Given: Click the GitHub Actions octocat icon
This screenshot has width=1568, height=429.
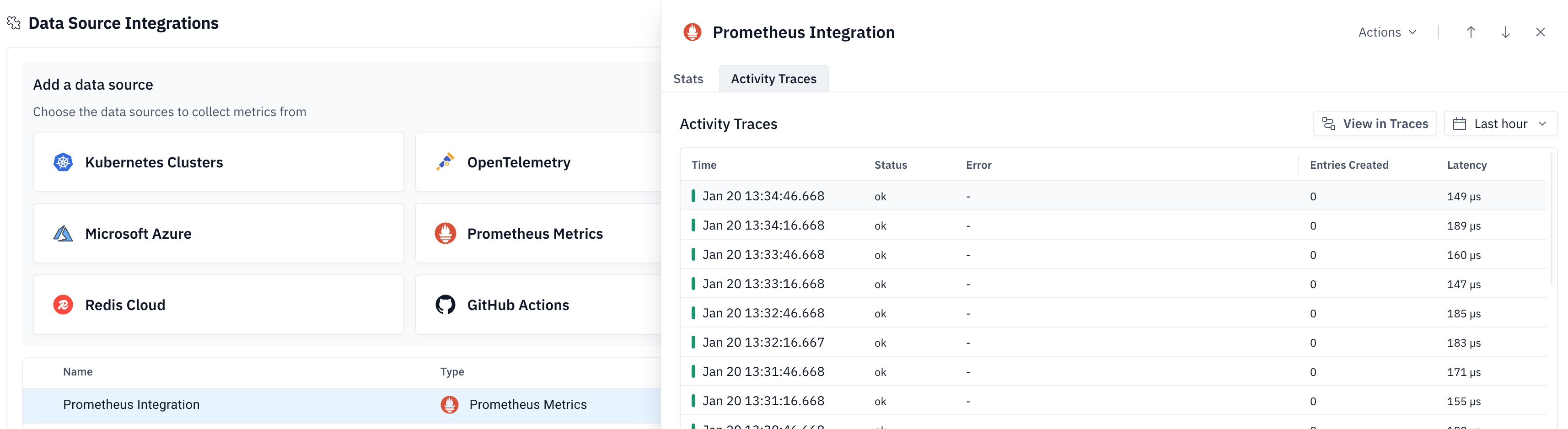Looking at the screenshot, I should 445,305.
